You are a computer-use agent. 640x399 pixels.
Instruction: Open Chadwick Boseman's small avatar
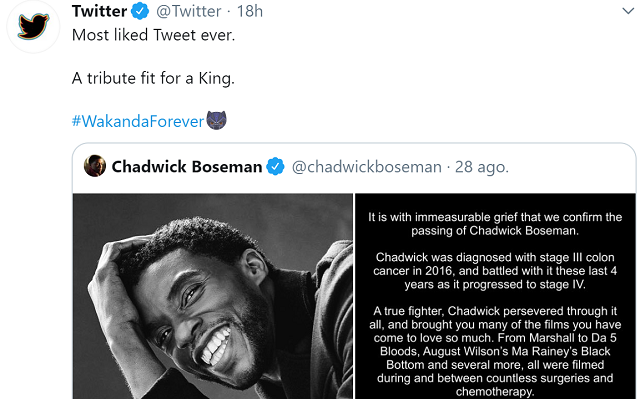(x=95, y=166)
